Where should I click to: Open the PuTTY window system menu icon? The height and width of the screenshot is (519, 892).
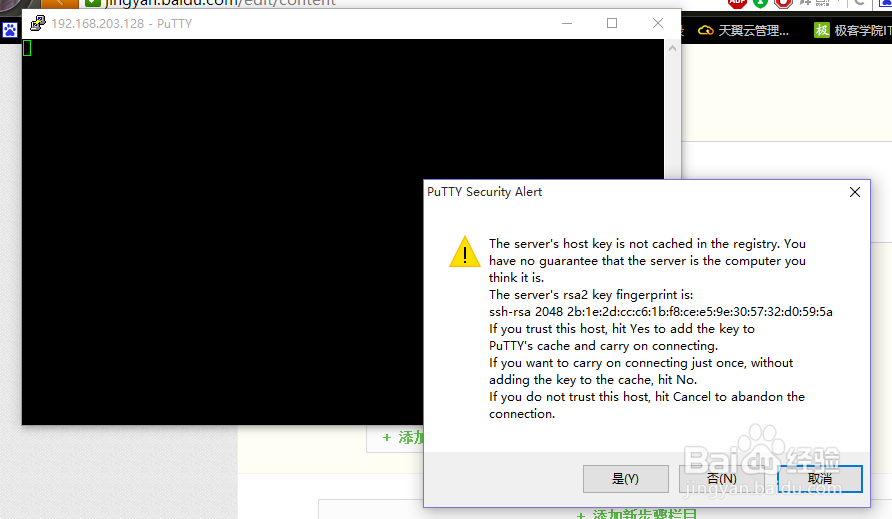coord(38,23)
